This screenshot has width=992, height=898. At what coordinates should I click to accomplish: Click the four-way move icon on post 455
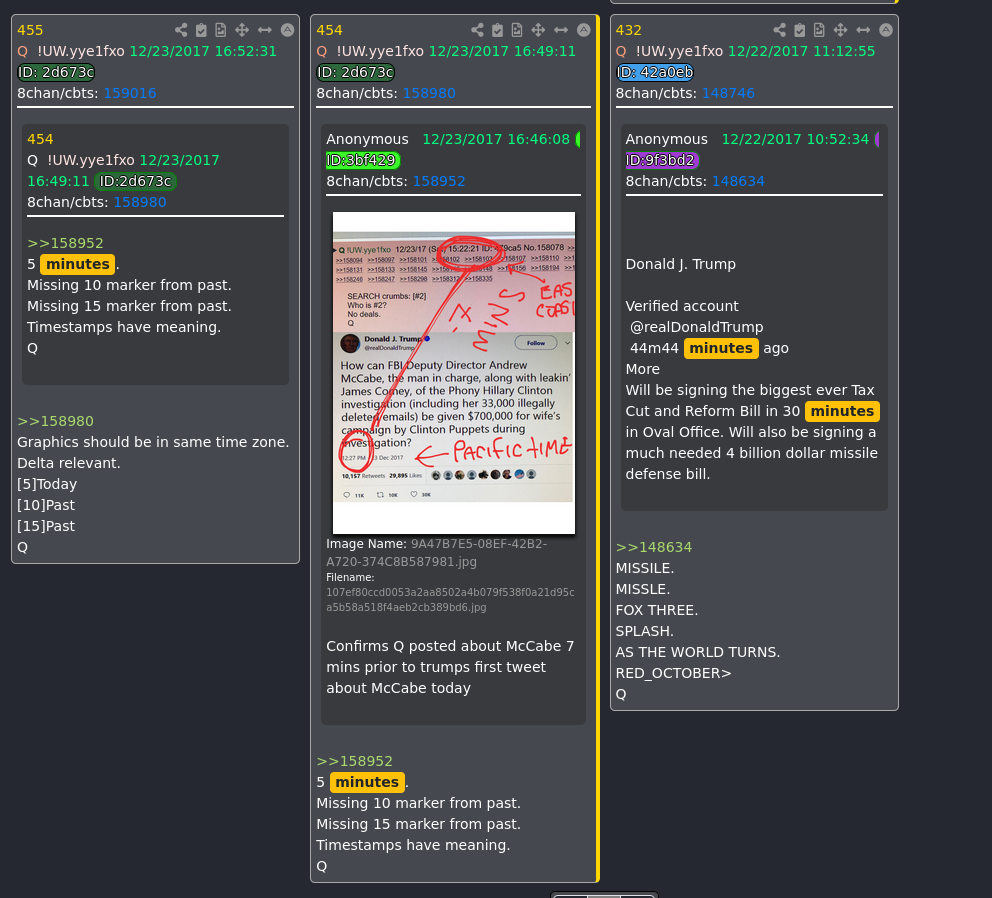[242, 30]
